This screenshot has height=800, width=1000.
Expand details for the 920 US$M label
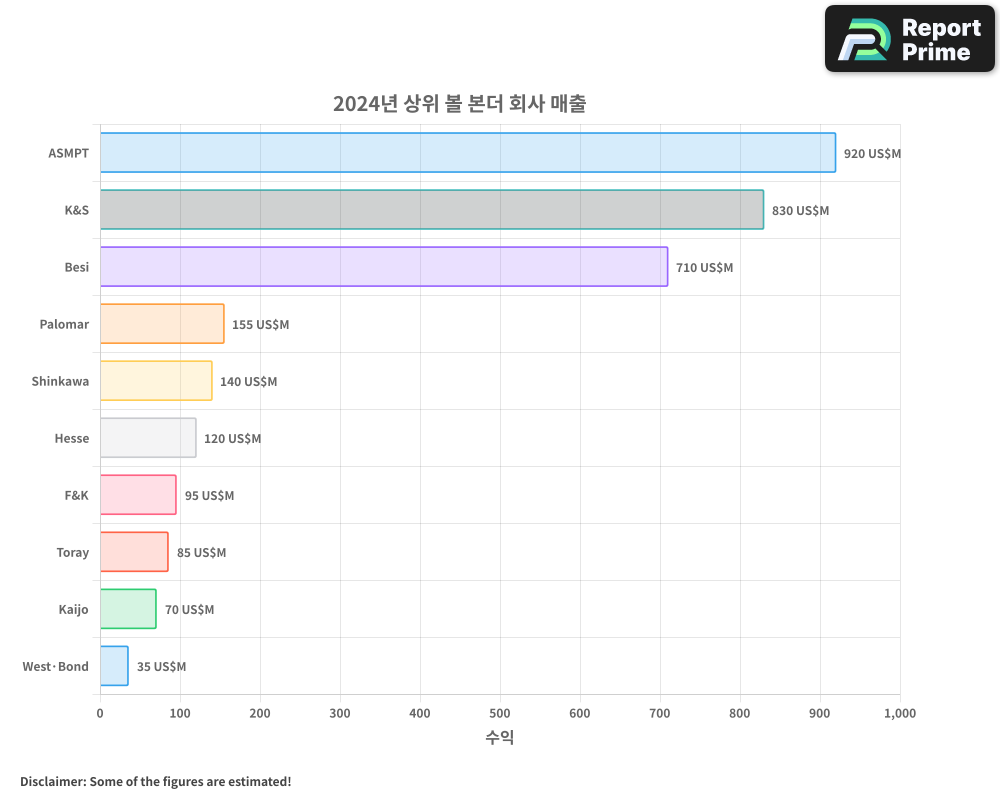tap(871, 154)
